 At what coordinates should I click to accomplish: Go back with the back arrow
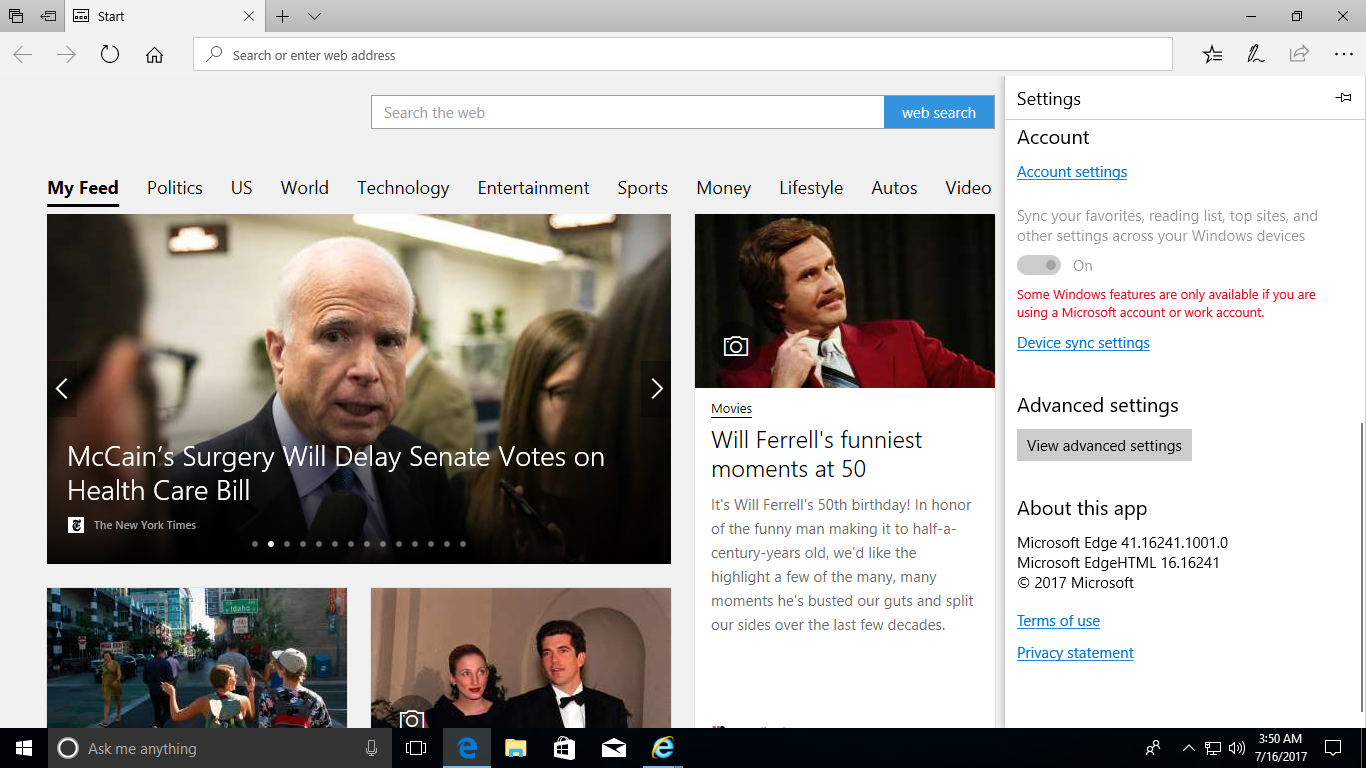[22, 55]
